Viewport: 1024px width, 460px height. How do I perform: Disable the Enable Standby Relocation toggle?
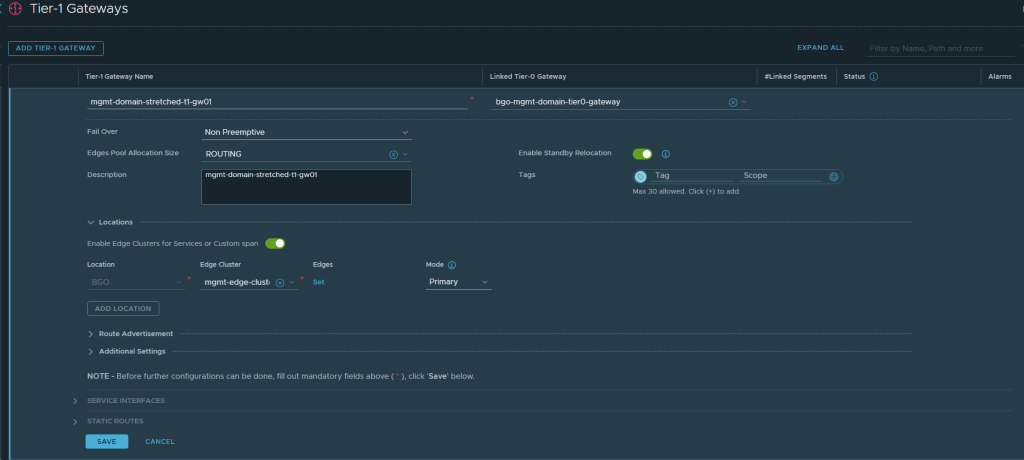(x=642, y=154)
